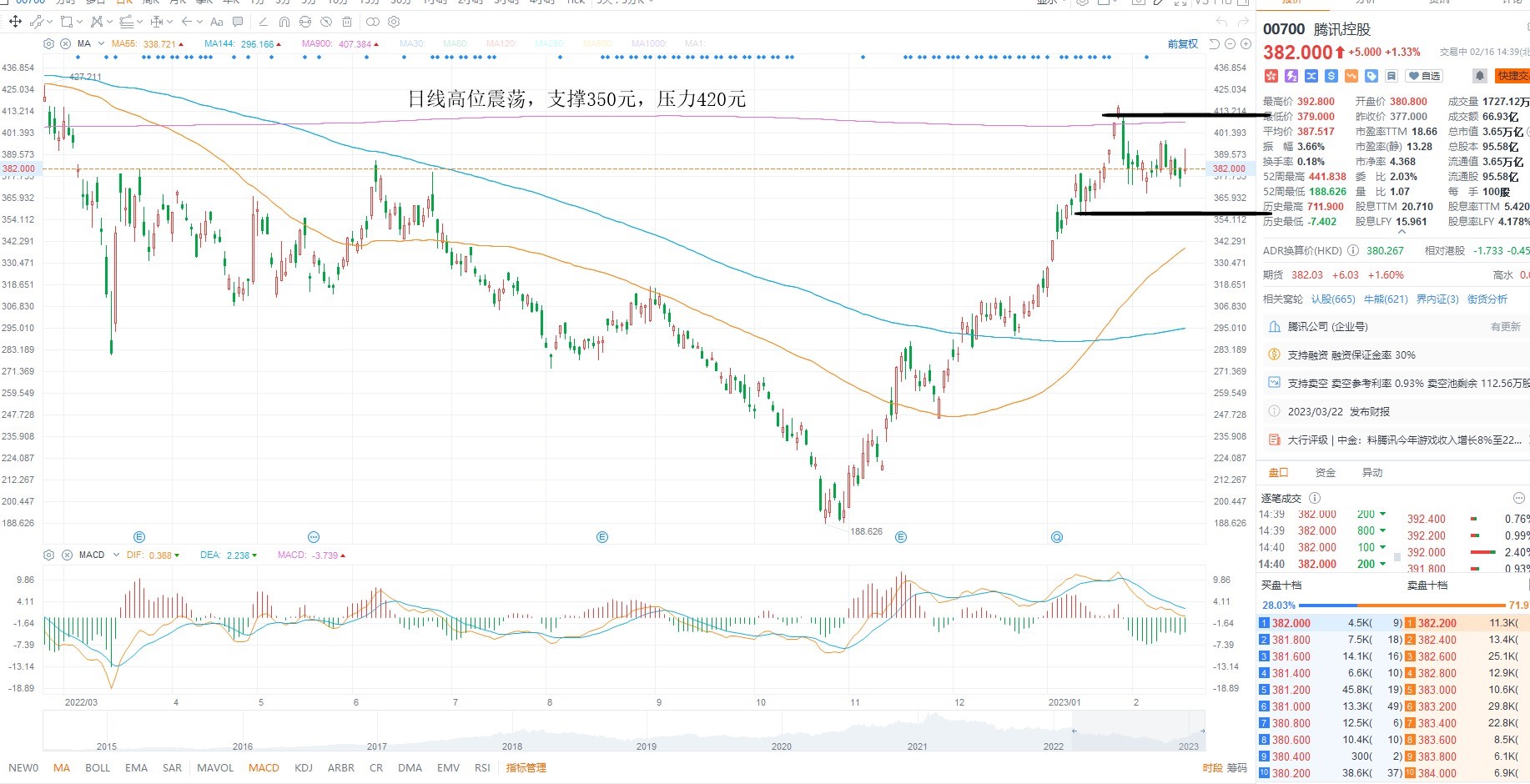Viewport: 1530px width, 784px height.
Task: Open 认股(665) warrants link
Action: (1333, 299)
